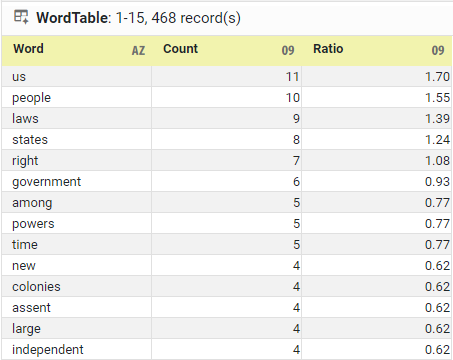Click count 5 in the powers row

(296, 223)
